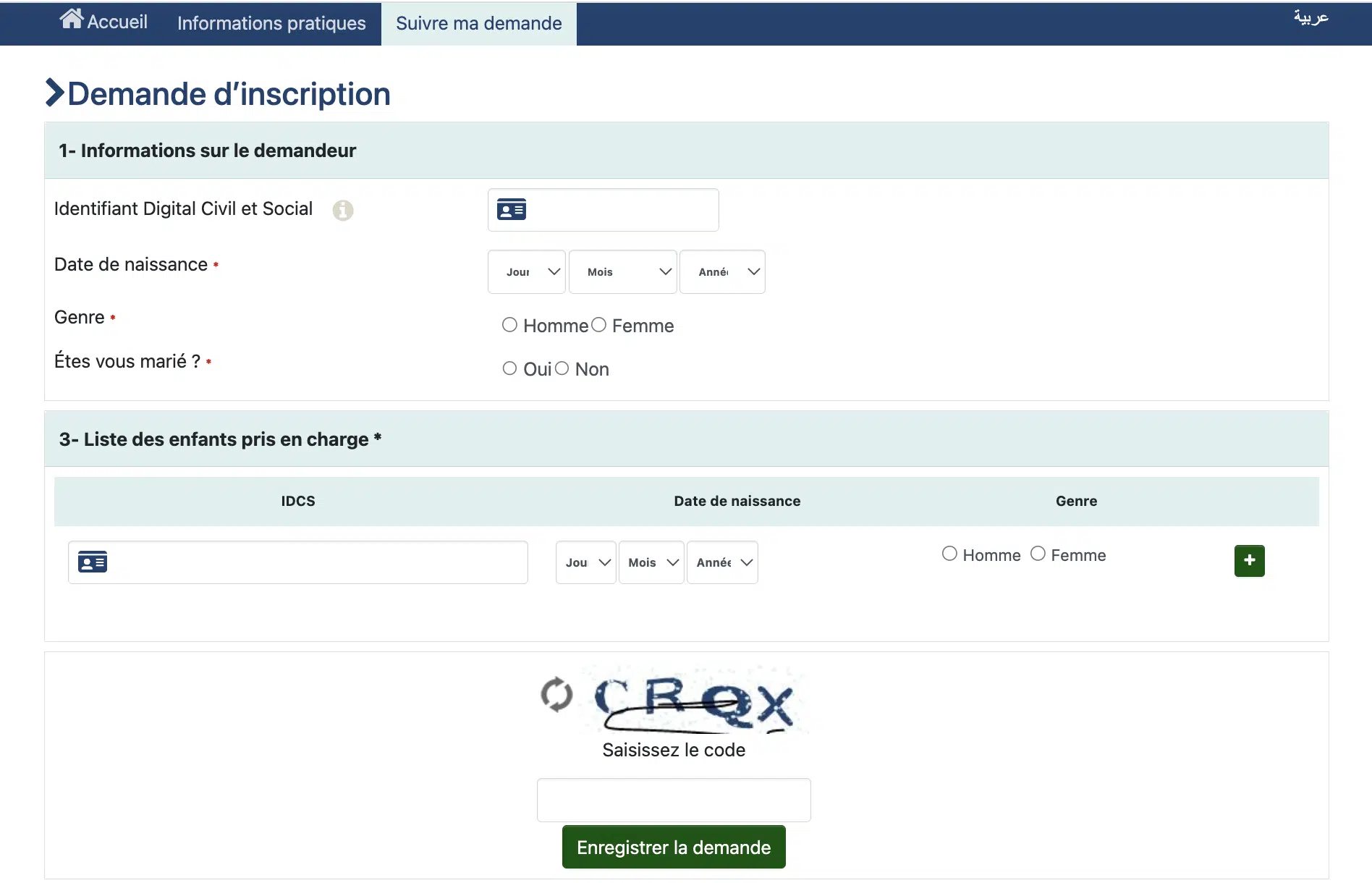Select Femme for child gender
The image size is (1372, 883).
pyautogui.click(x=1038, y=554)
